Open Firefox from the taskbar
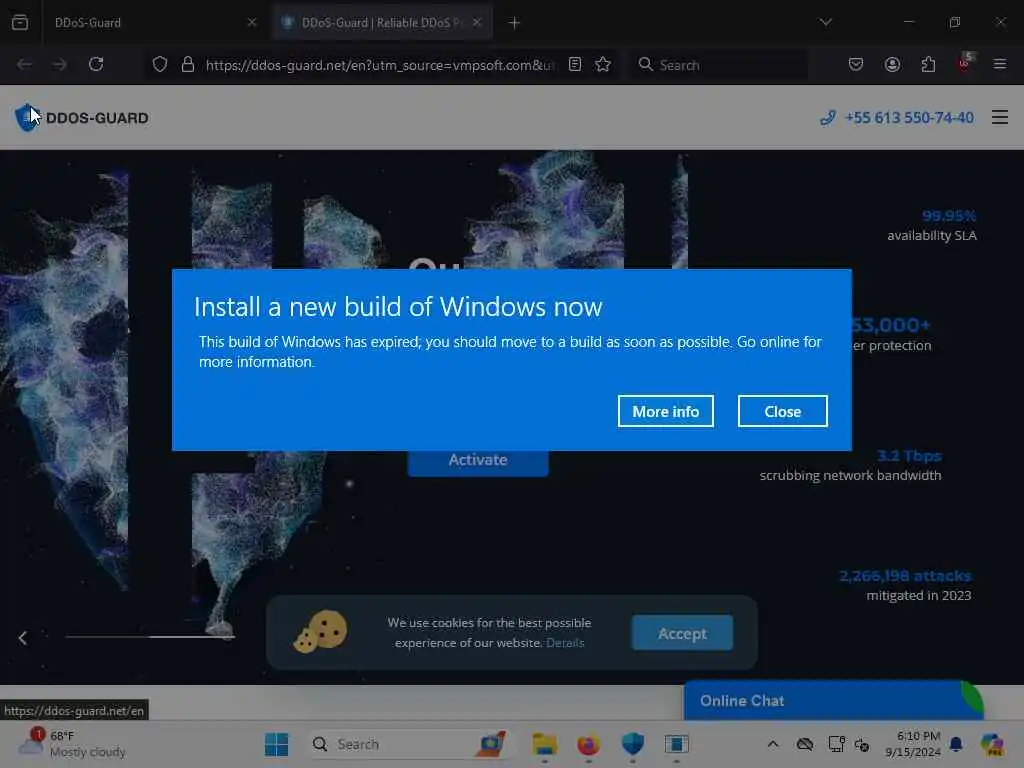 tap(588, 744)
